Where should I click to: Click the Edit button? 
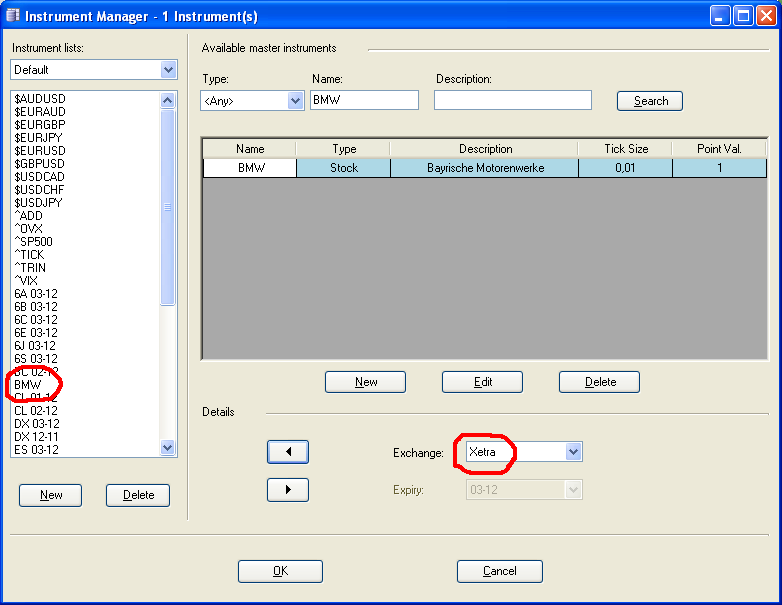pos(482,382)
